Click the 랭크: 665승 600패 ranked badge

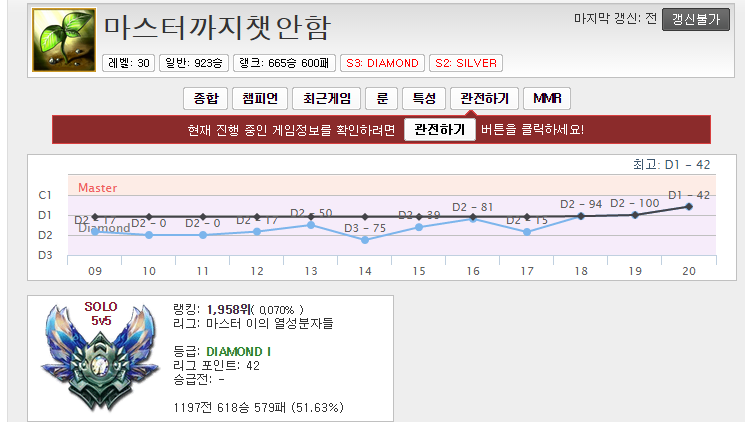pos(285,63)
